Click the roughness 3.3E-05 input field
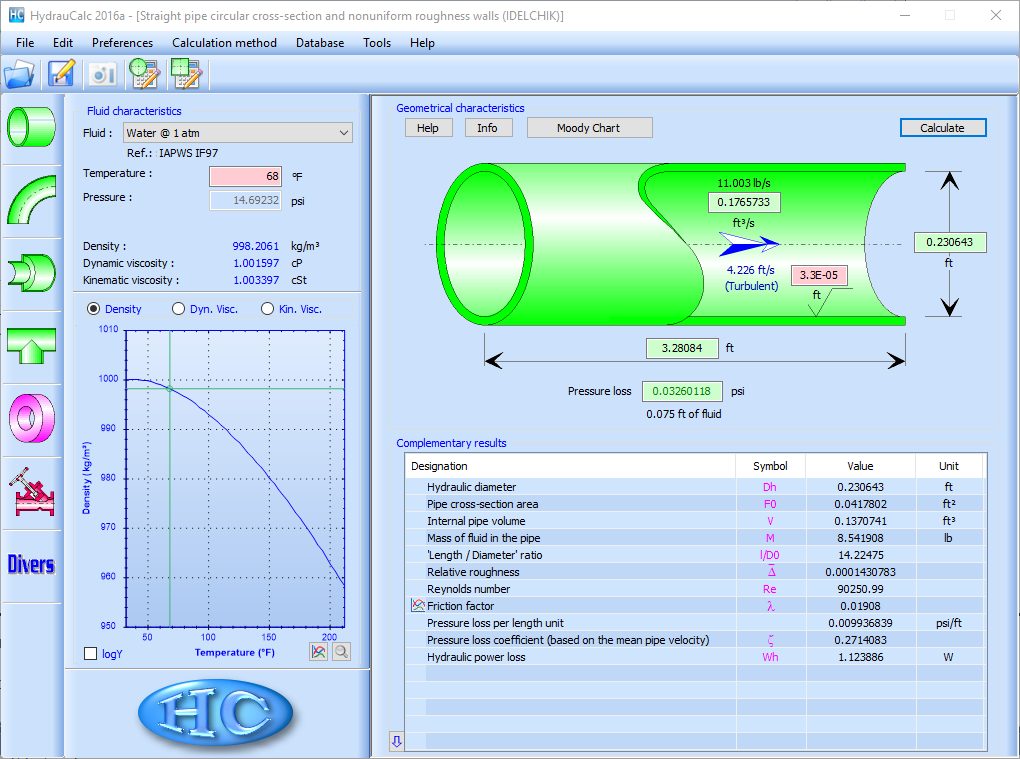 (x=819, y=275)
